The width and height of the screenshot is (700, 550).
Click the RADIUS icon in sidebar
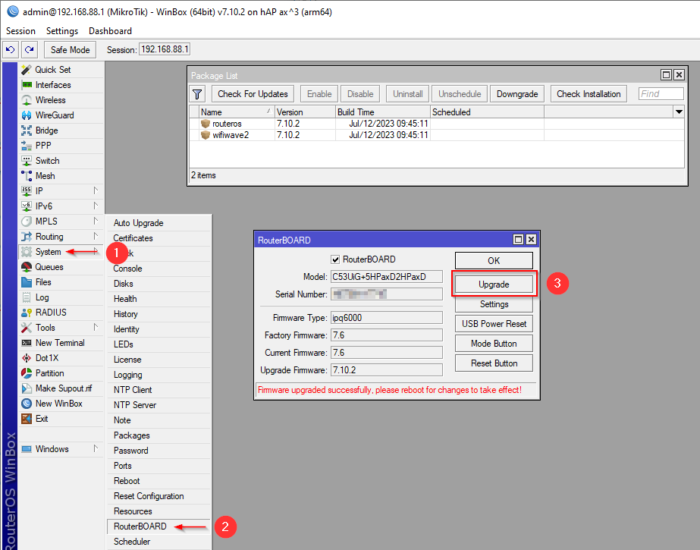pyautogui.click(x=27, y=312)
